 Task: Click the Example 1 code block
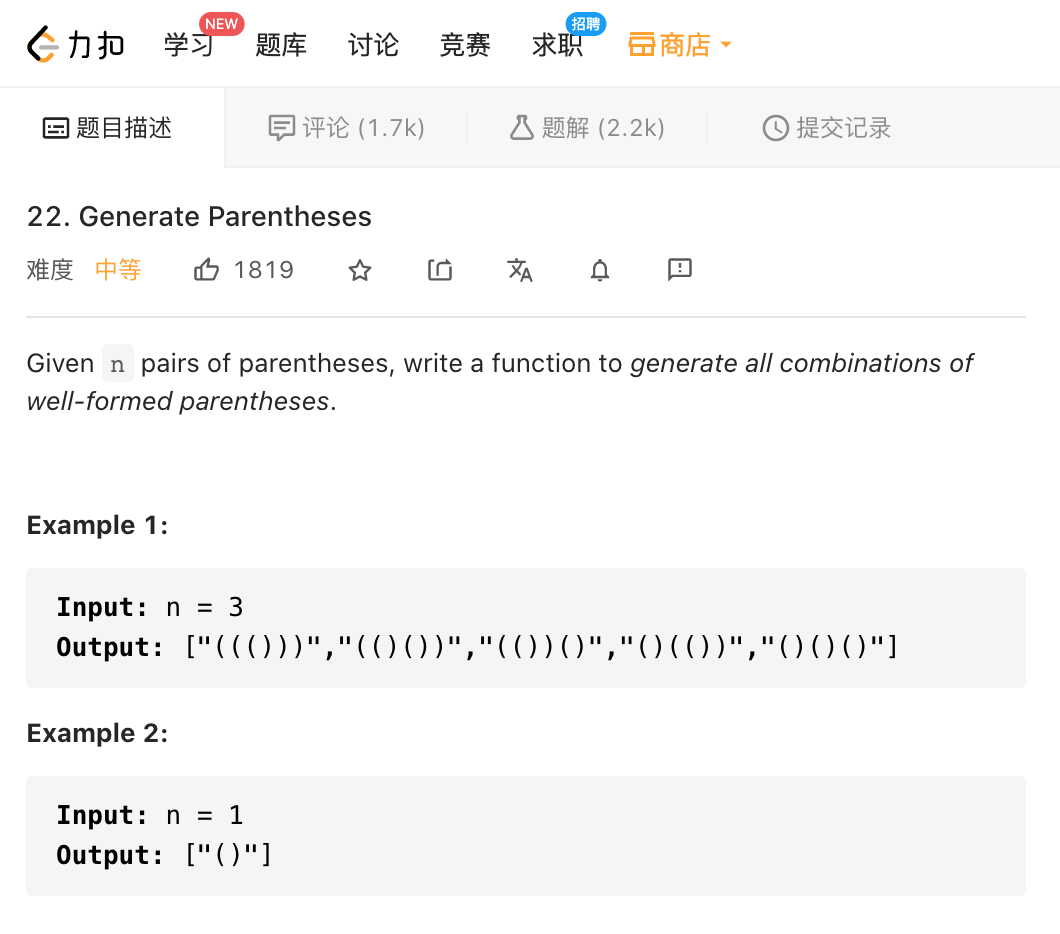[525, 628]
